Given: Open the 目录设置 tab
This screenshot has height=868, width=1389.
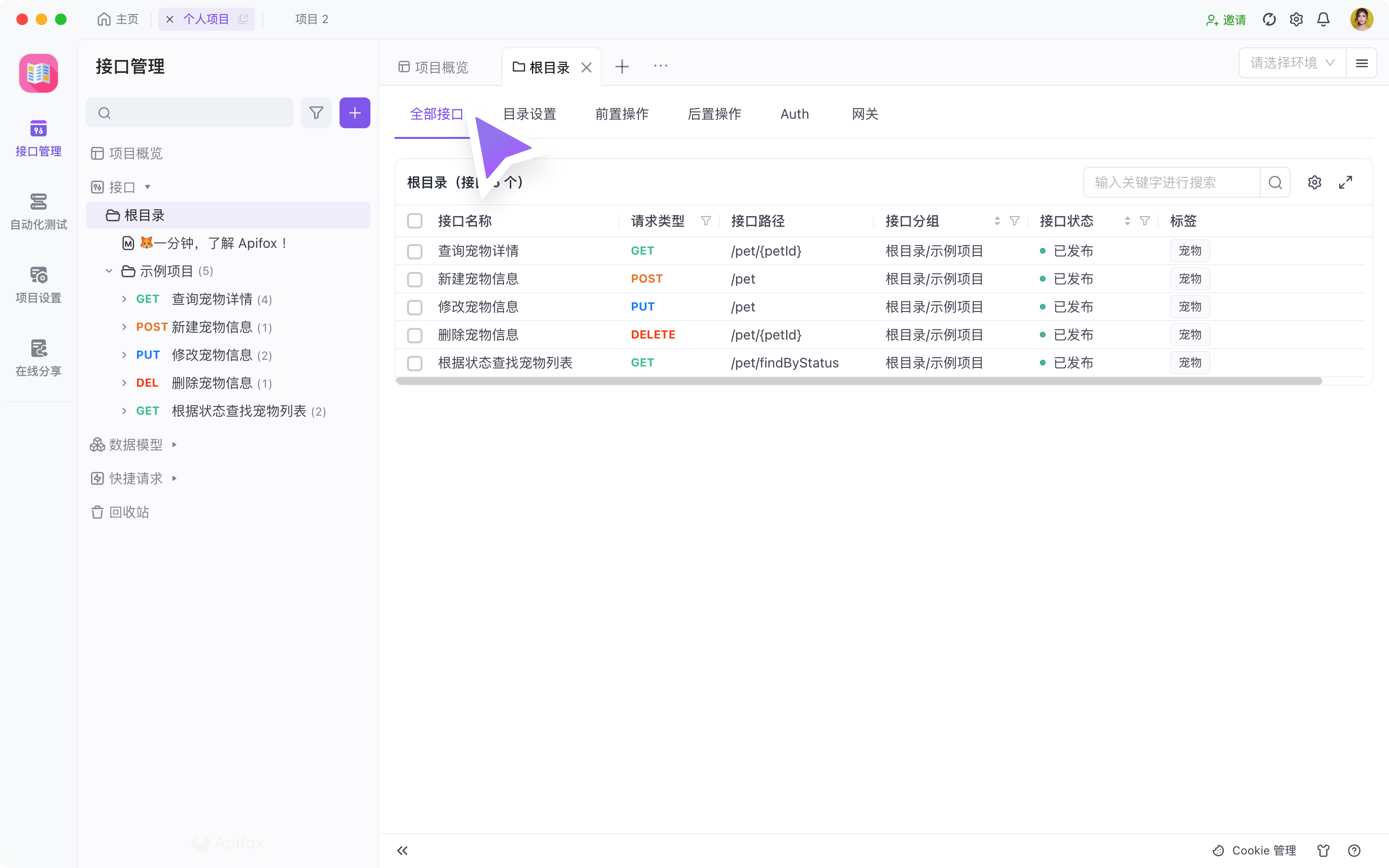Looking at the screenshot, I should click(529, 114).
